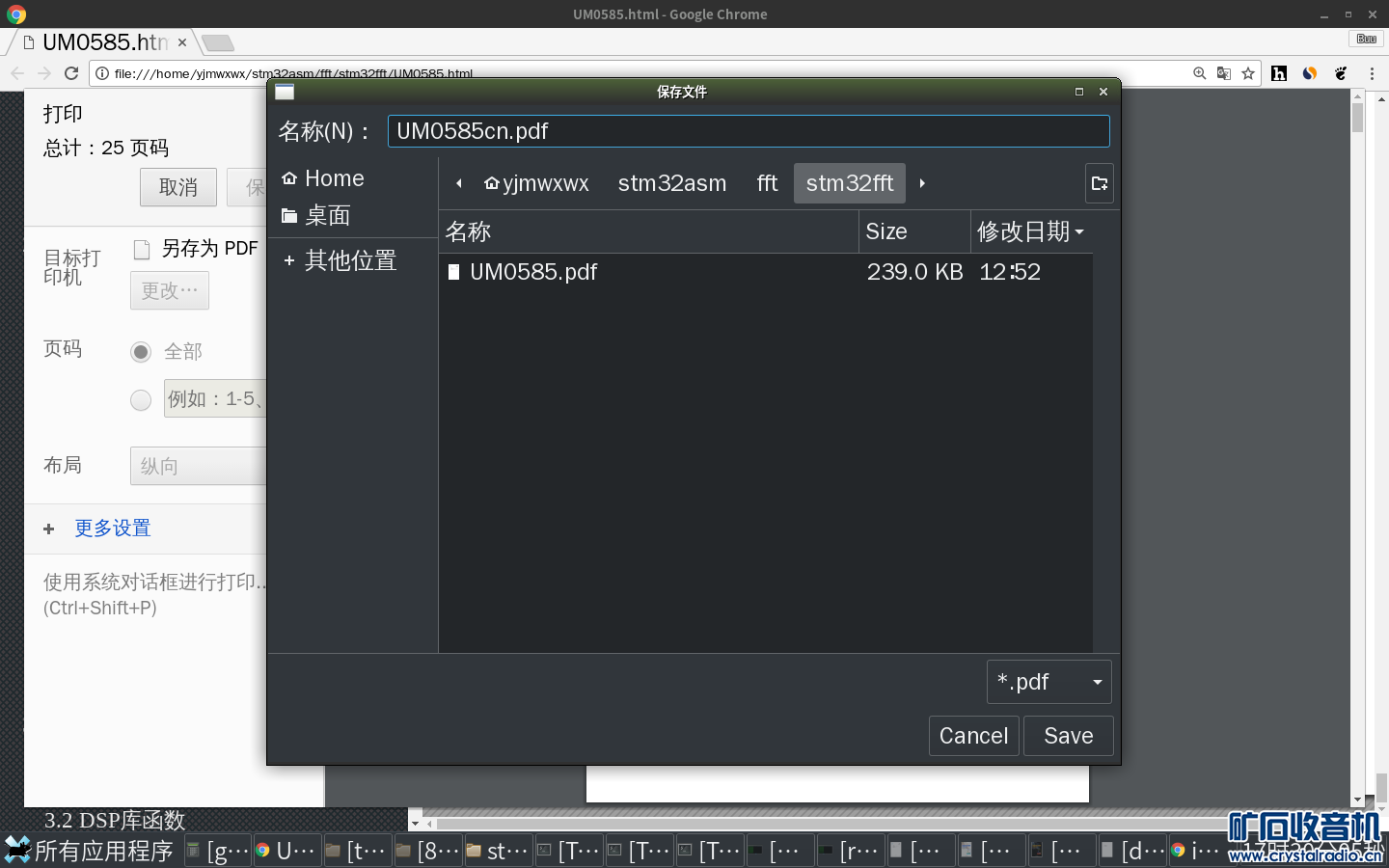Switch to the Chrome 'U…' taskbar window
The width and height of the screenshot is (1389, 868).
[286, 851]
